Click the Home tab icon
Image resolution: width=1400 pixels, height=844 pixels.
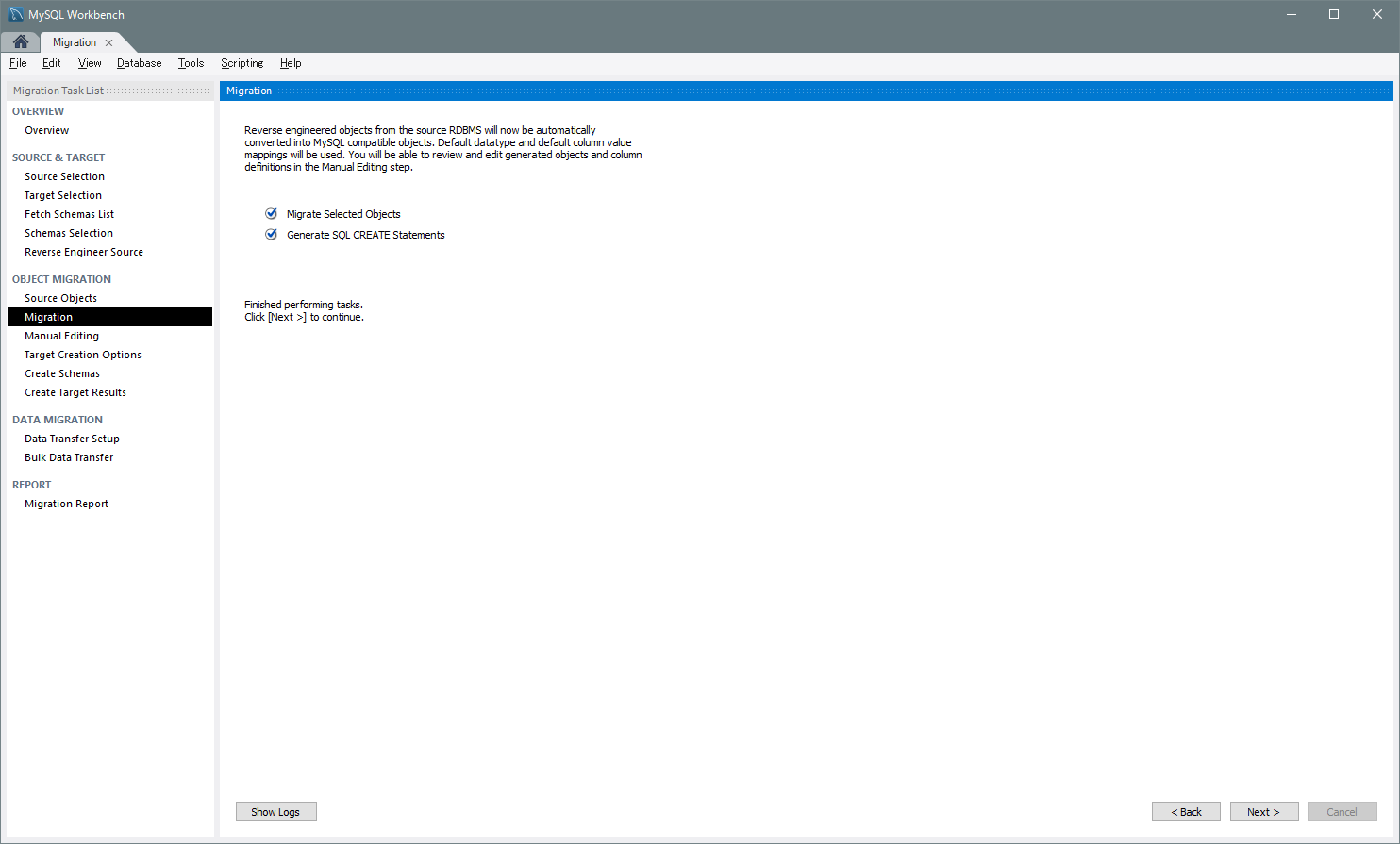point(20,42)
